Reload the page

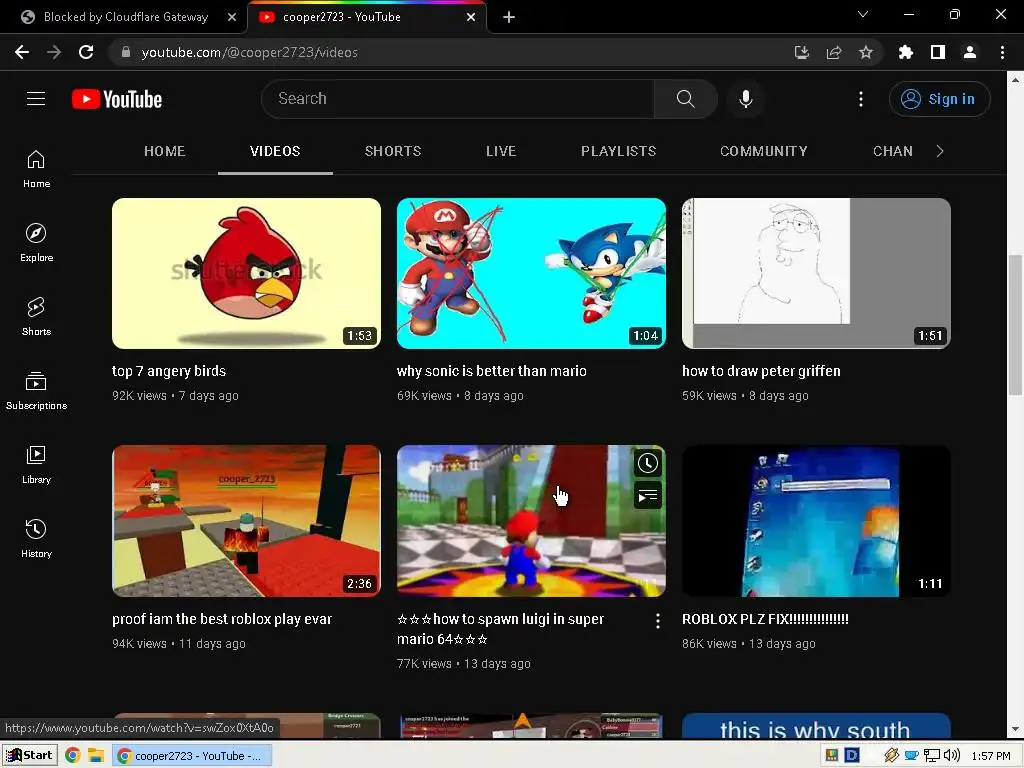[x=86, y=52]
